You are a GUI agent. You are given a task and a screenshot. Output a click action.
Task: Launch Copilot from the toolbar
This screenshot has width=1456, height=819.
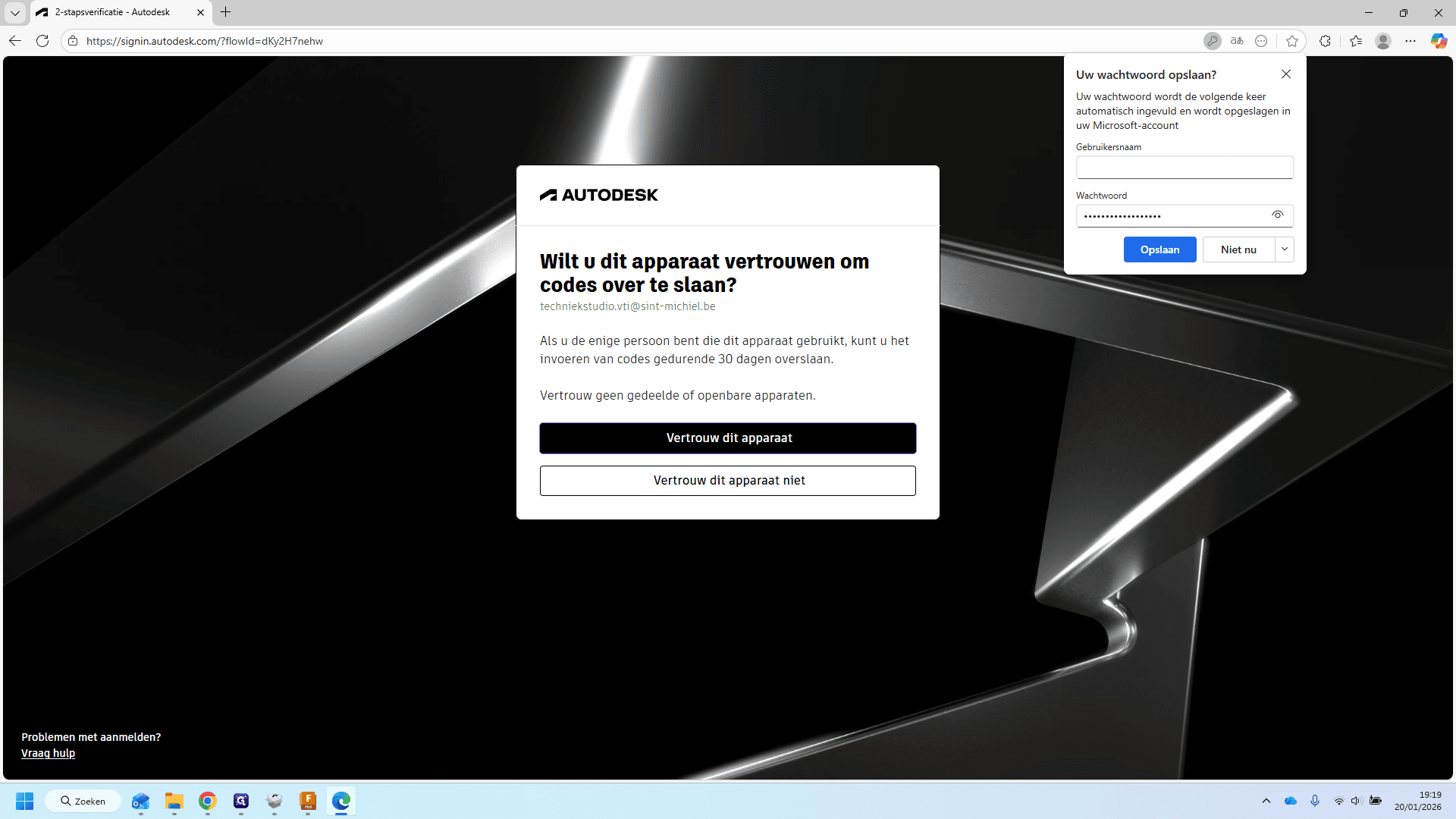click(1439, 41)
